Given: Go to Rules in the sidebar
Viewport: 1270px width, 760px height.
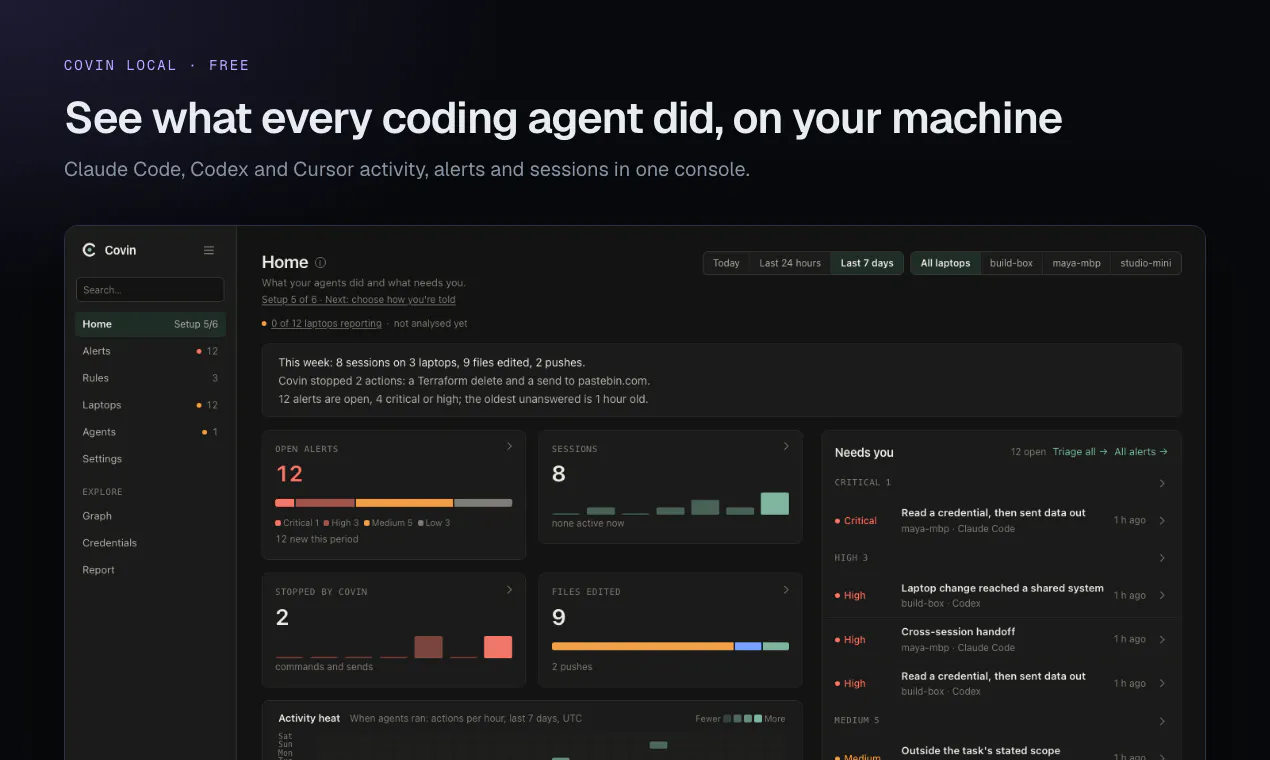Looking at the screenshot, I should point(150,378).
